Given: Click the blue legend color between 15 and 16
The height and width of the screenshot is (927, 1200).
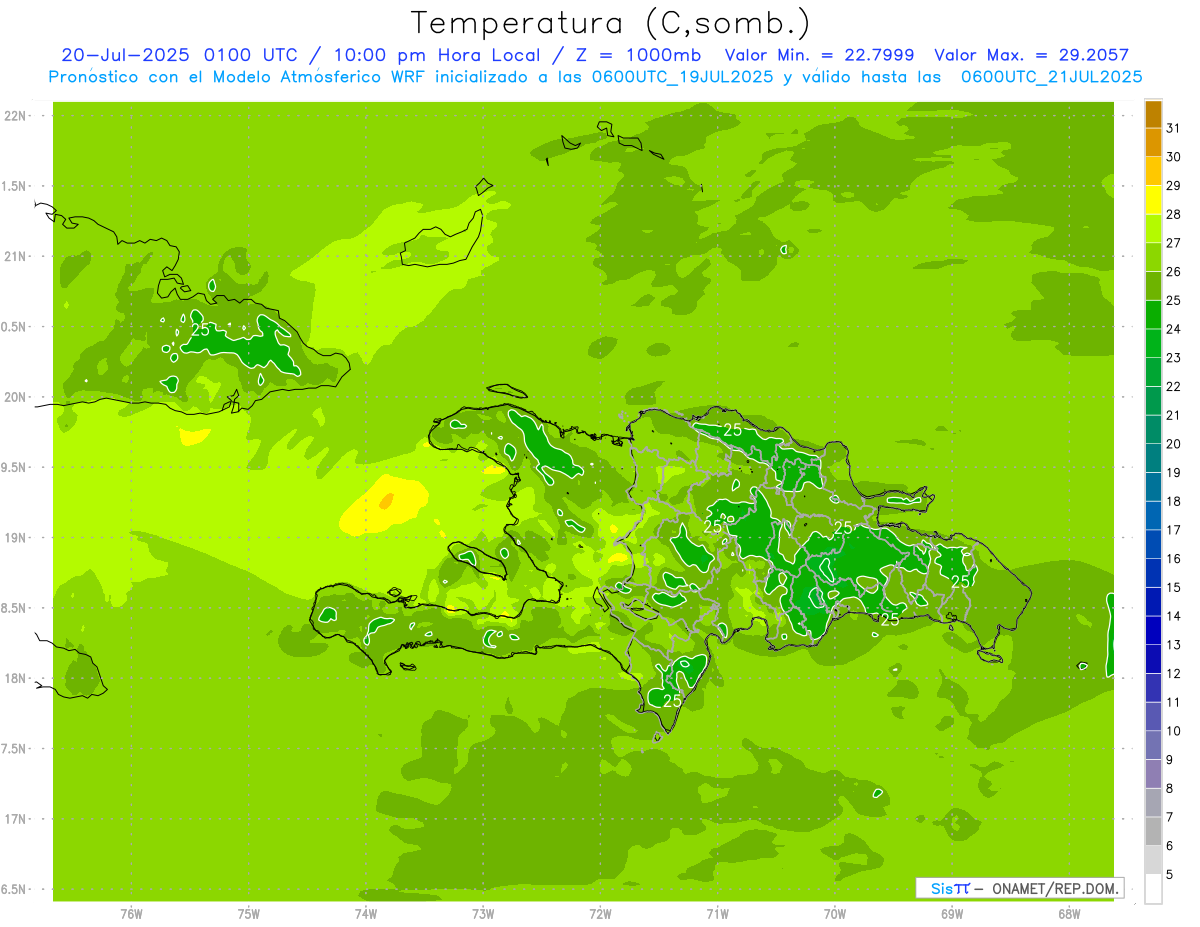Looking at the screenshot, I should click(1153, 573).
